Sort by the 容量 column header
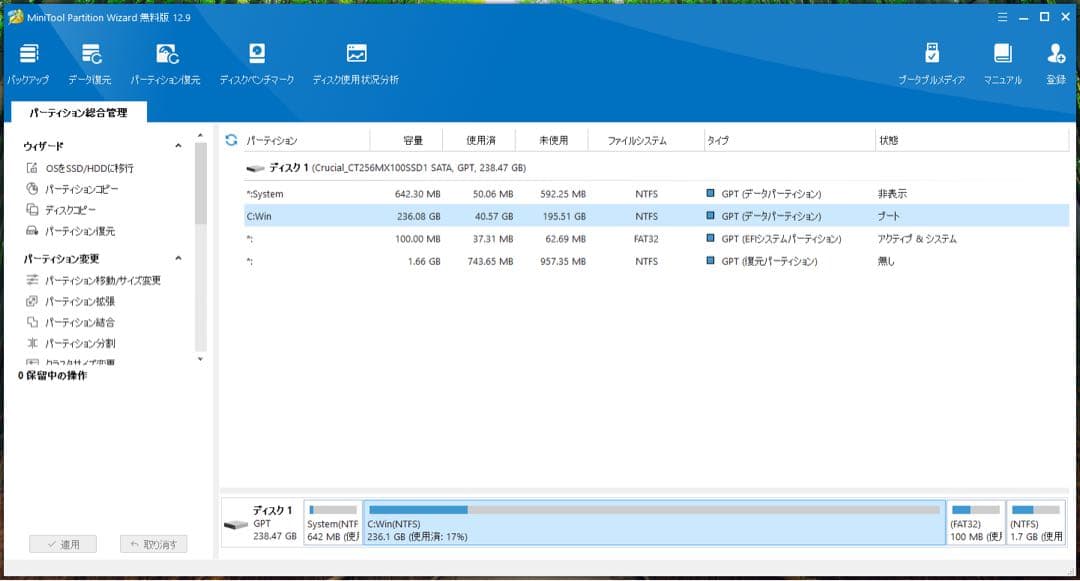 pyautogui.click(x=413, y=140)
